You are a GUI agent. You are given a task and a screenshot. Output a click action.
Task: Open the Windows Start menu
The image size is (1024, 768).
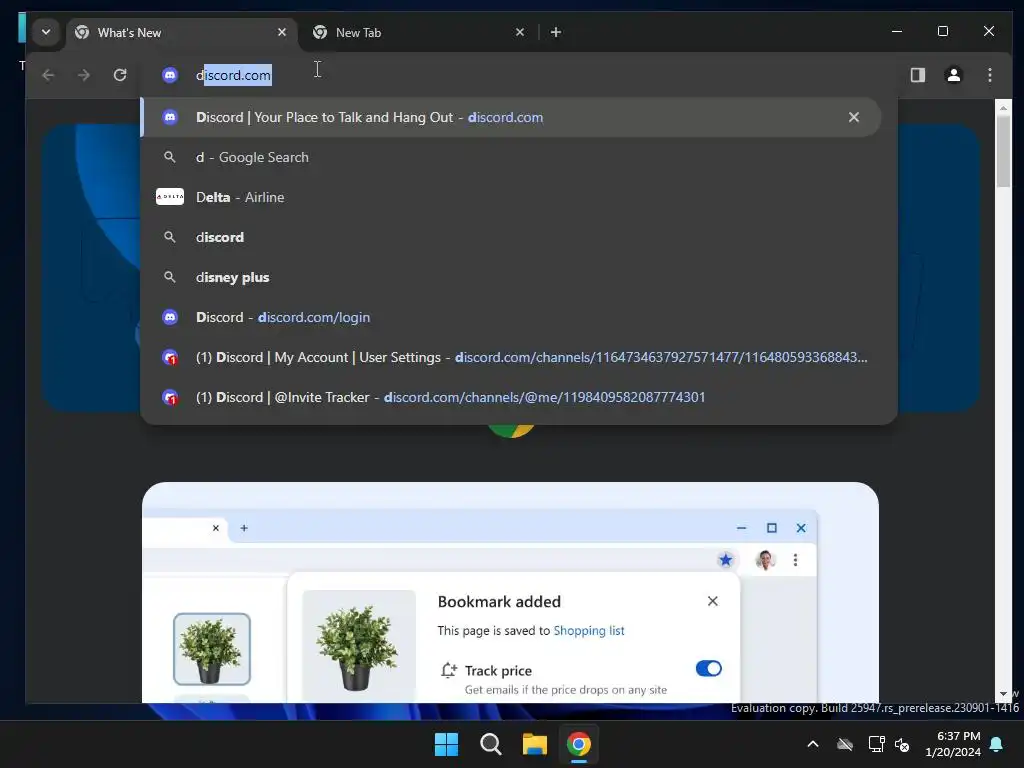click(x=447, y=744)
